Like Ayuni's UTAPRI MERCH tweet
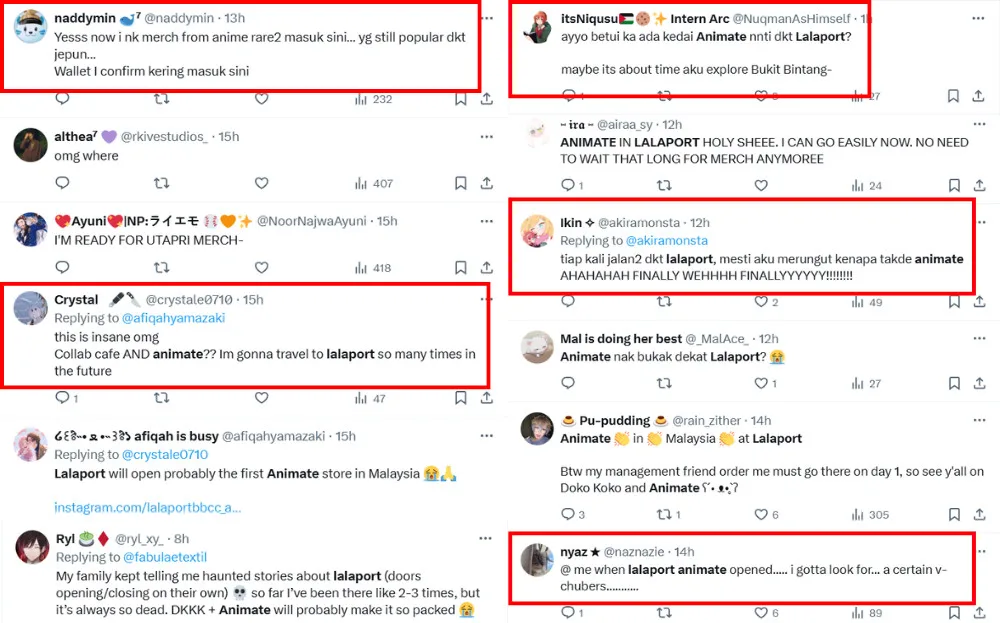Image resolution: width=1000 pixels, height=623 pixels. click(261, 267)
